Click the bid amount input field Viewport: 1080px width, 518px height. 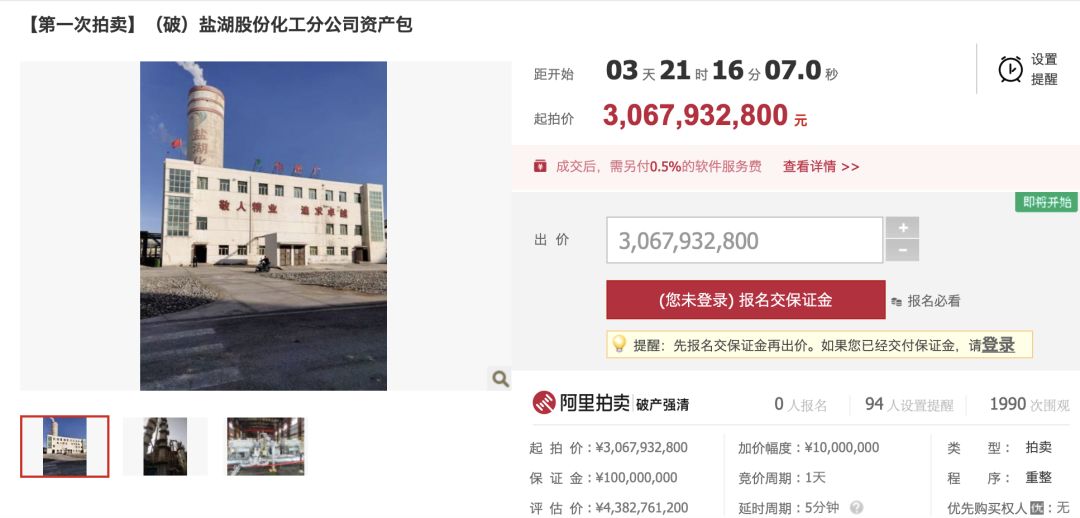(745, 240)
